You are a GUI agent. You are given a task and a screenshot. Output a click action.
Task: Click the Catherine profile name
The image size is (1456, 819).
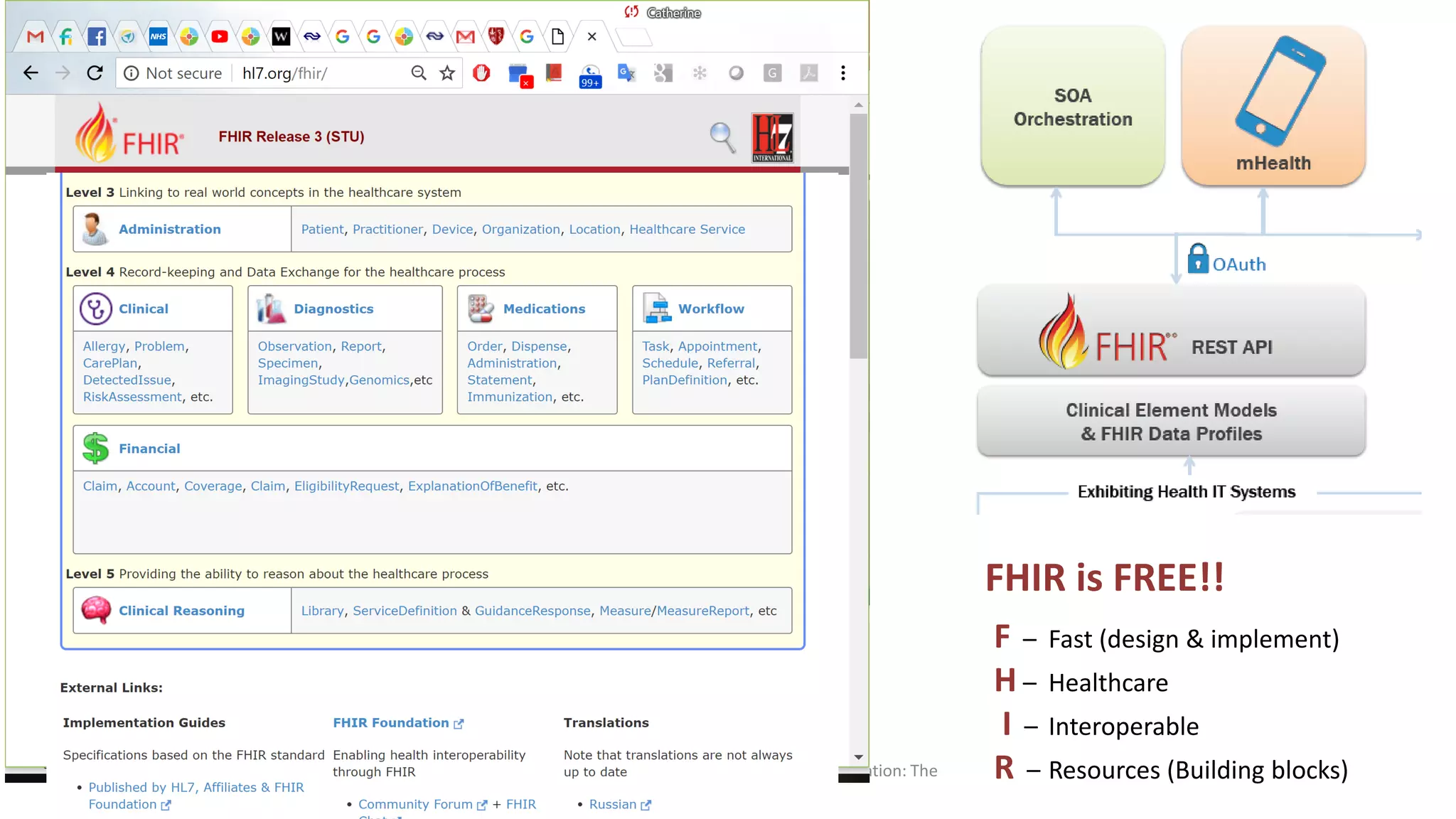[x=673, y=13]
